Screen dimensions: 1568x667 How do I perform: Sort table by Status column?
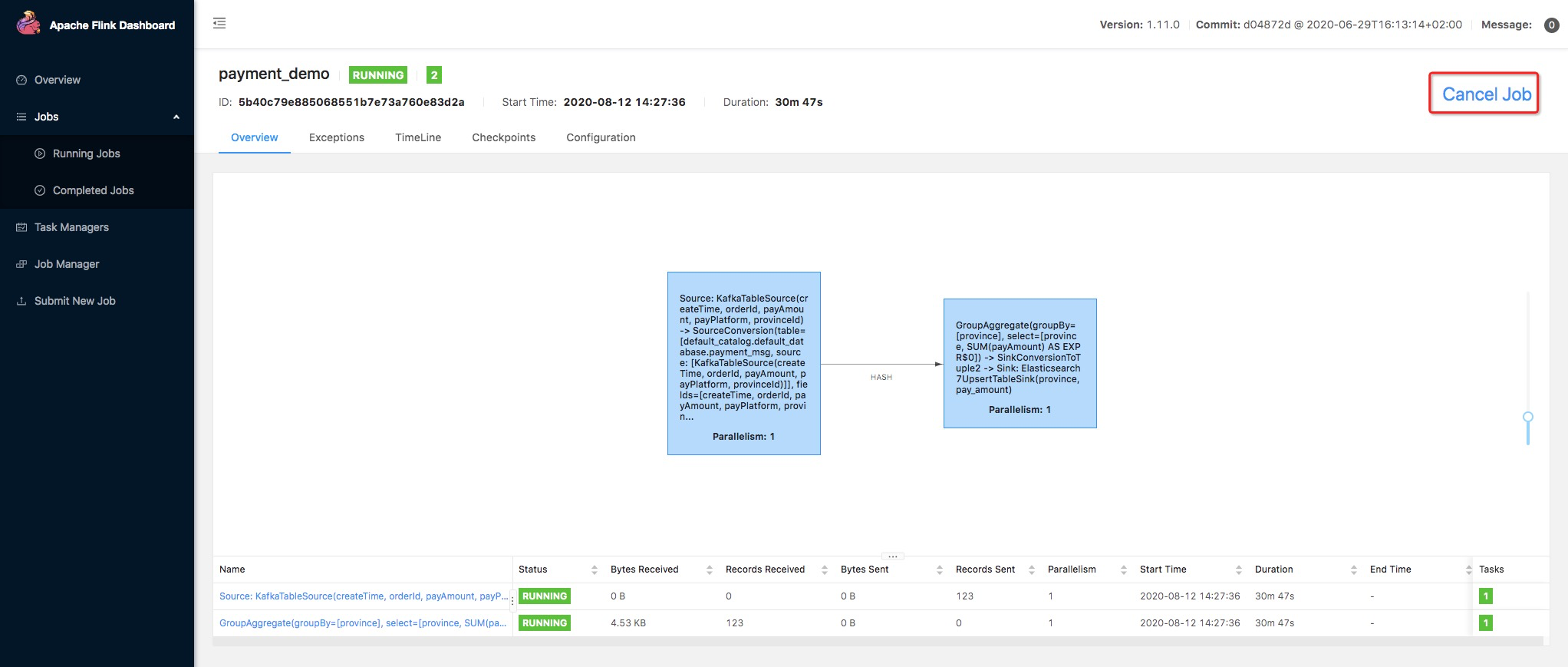coord(595,570)
